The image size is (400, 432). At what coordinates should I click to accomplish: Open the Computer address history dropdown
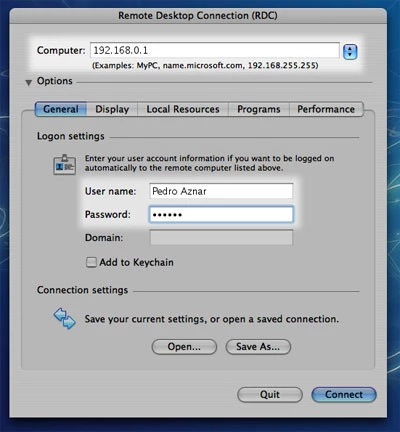[x=350, y=52]
